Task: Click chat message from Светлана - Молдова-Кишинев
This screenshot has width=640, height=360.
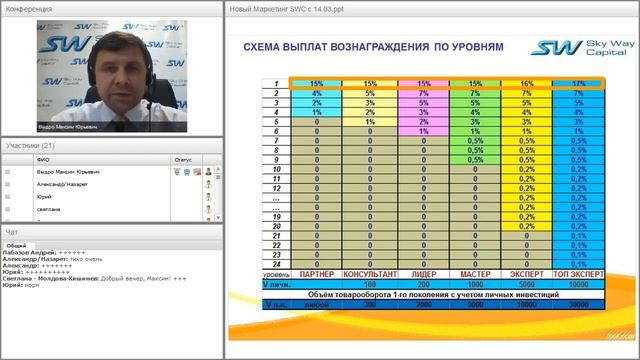Action: 94,278
